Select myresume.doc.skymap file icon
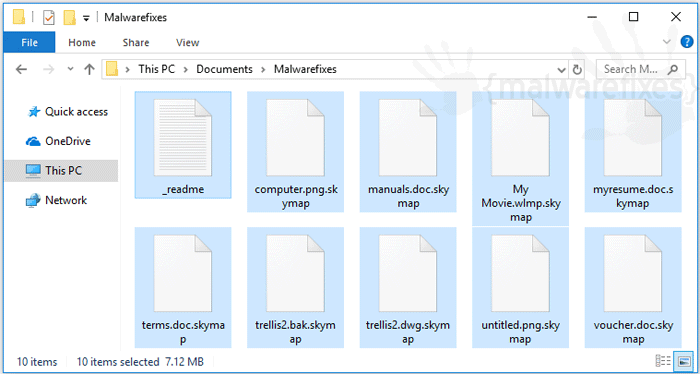This screenshot has width=700, height=374. (633, 138)
